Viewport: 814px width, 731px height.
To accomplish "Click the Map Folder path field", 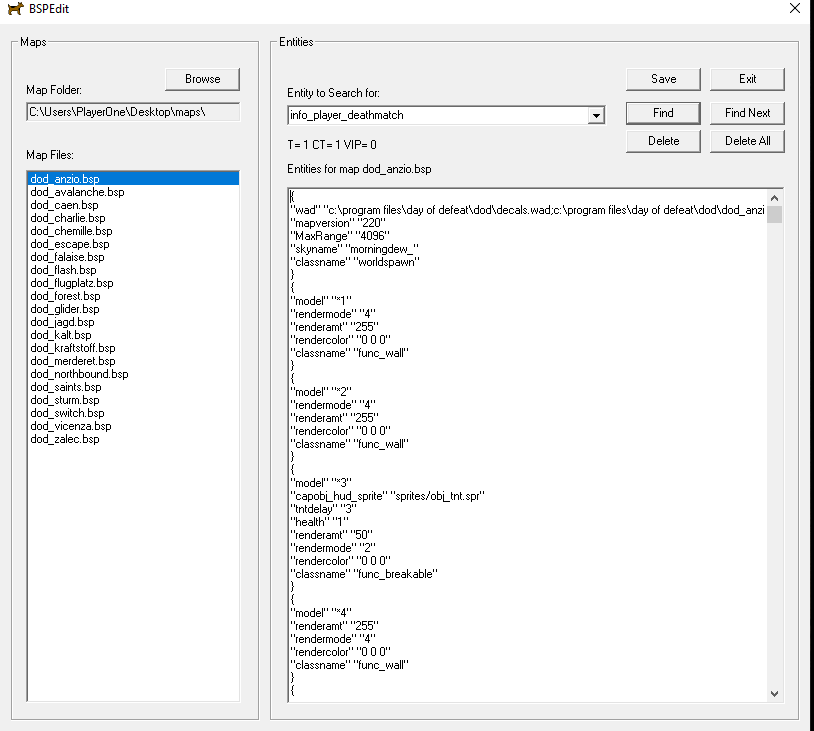I will (x=133, y=112).
